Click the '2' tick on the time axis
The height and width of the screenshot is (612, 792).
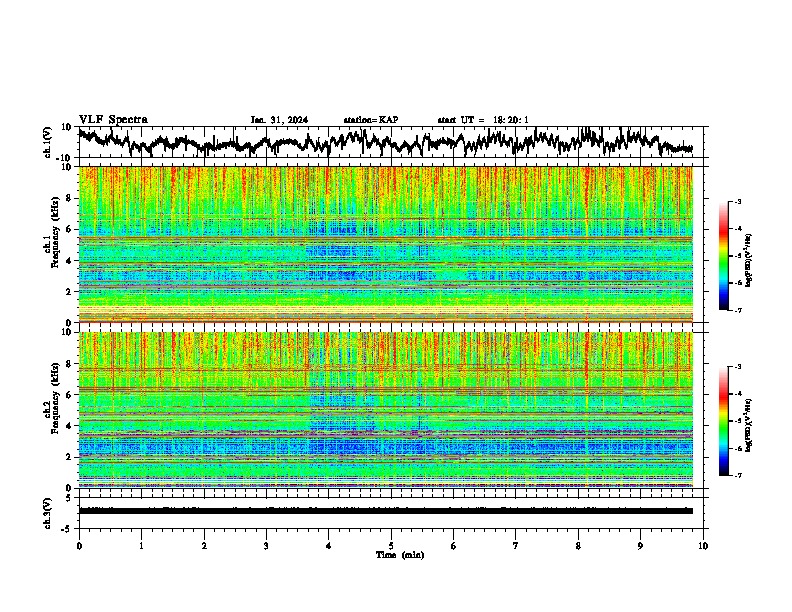click(x=204, y=546)
